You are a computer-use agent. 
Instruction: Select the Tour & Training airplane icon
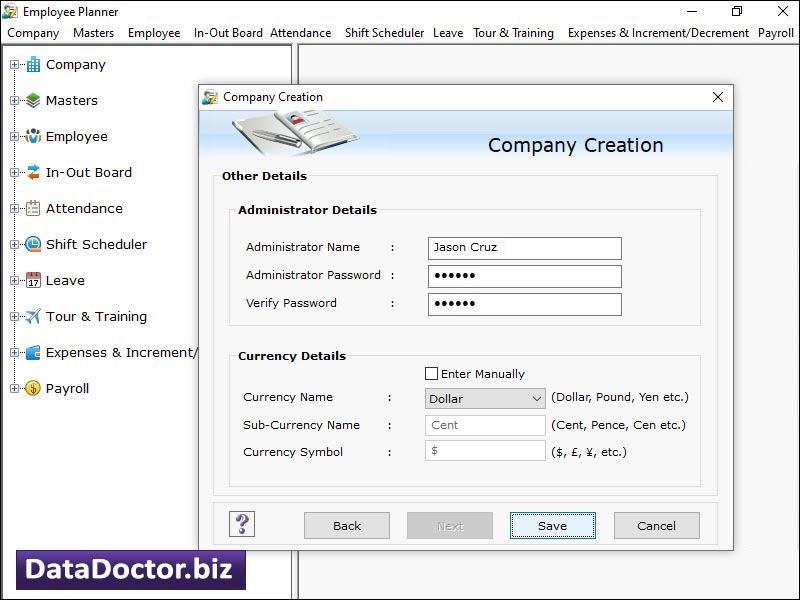coord(33,316)
